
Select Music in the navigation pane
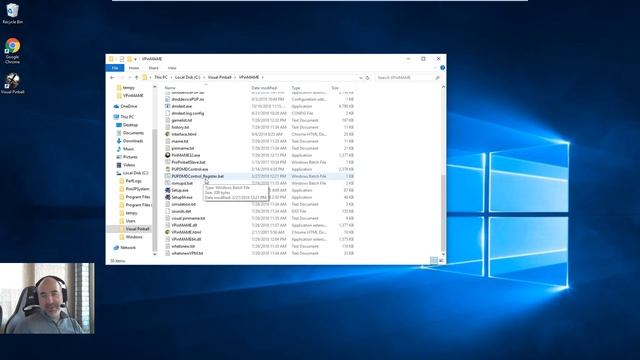tap(128, 149)
